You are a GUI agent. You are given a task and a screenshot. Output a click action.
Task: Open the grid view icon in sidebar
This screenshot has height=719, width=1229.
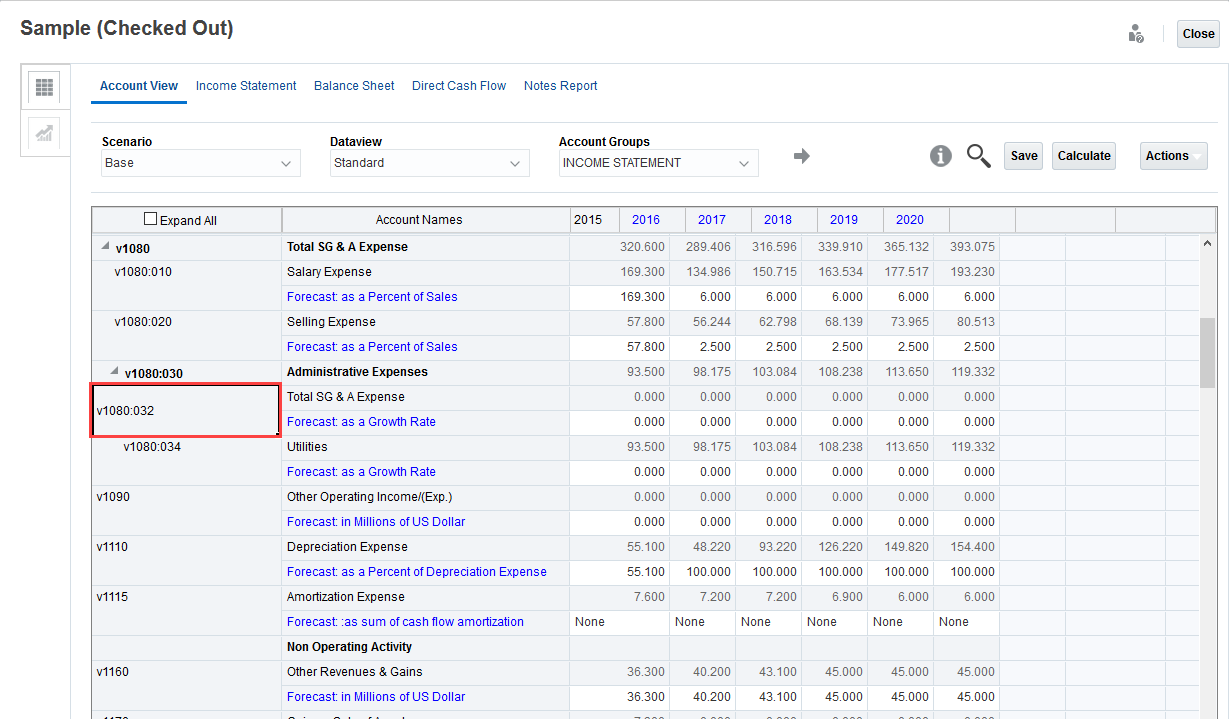44,87
